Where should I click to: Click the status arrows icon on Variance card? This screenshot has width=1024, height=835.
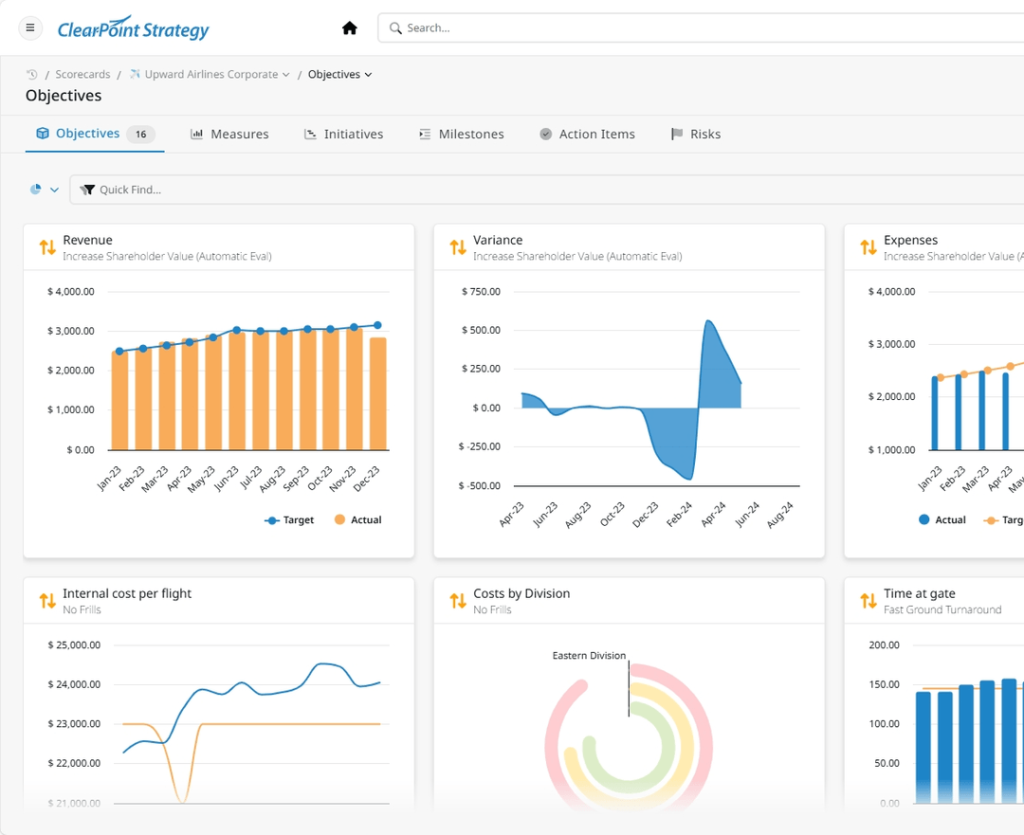(x=458, y=247)
